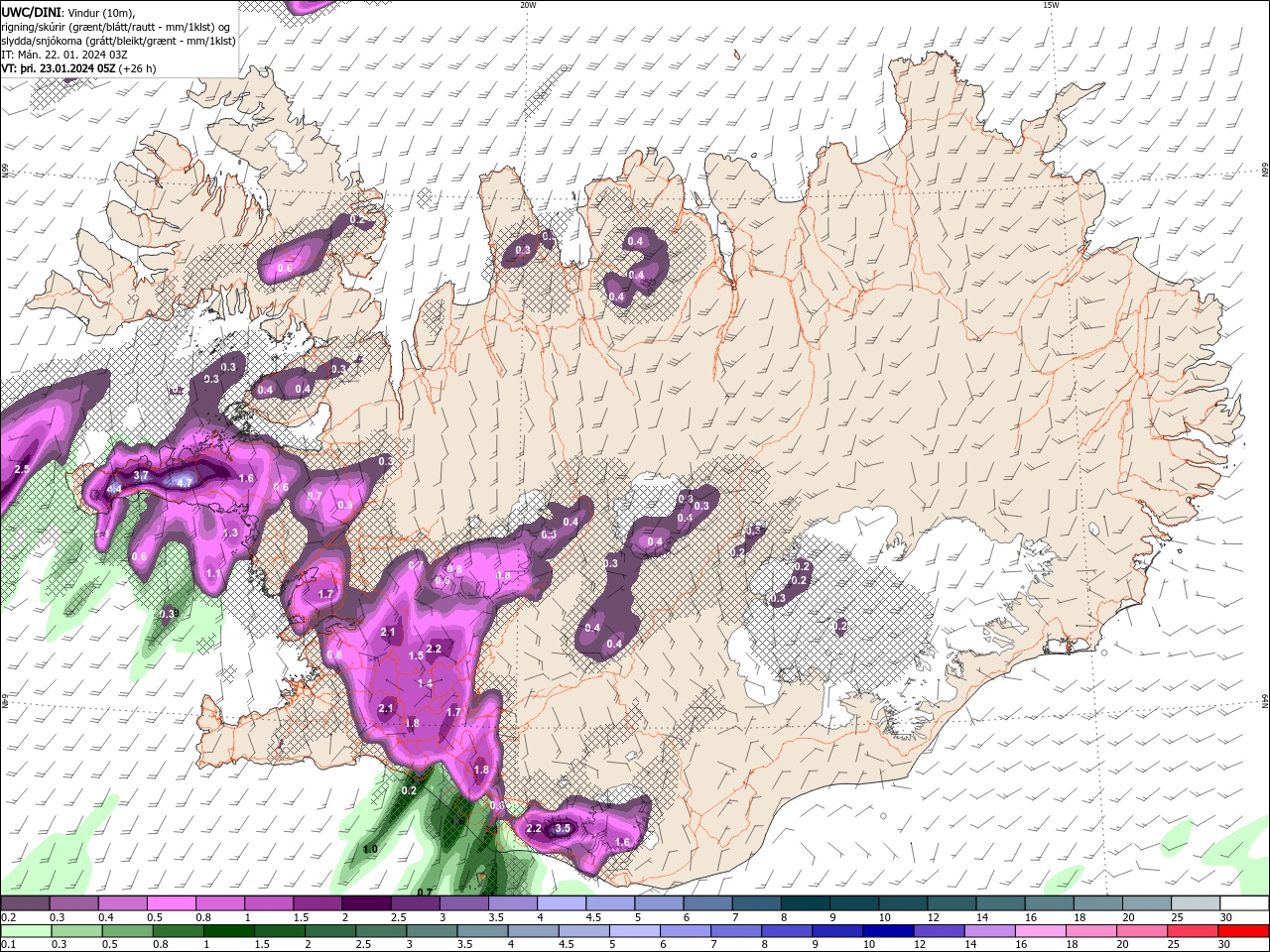This screenshot has height=952, width=1270.
Task: Click the top-row legend label 18
Action: (1079, 917)
